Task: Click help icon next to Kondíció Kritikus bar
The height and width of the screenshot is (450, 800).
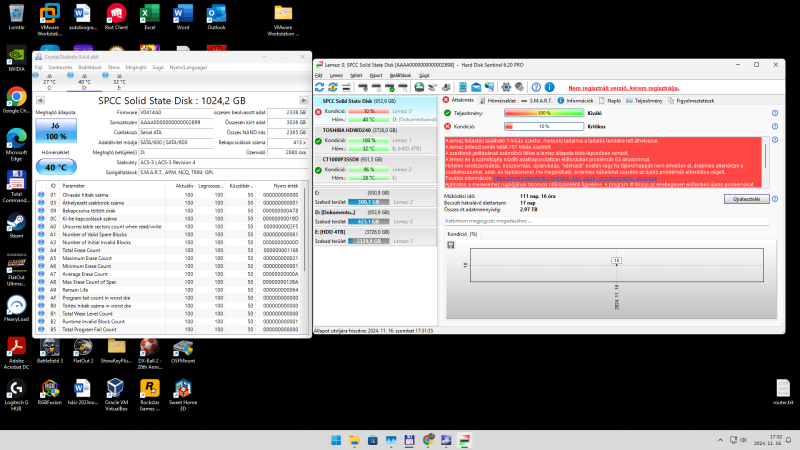Action: [774, 127]
